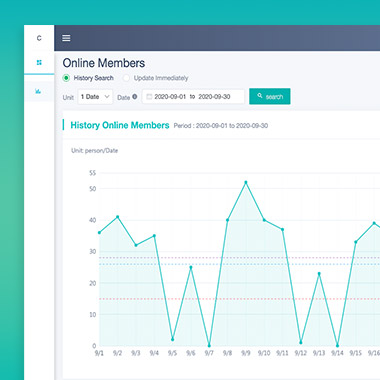Select the History Search radio button

[x=66, y=78]
